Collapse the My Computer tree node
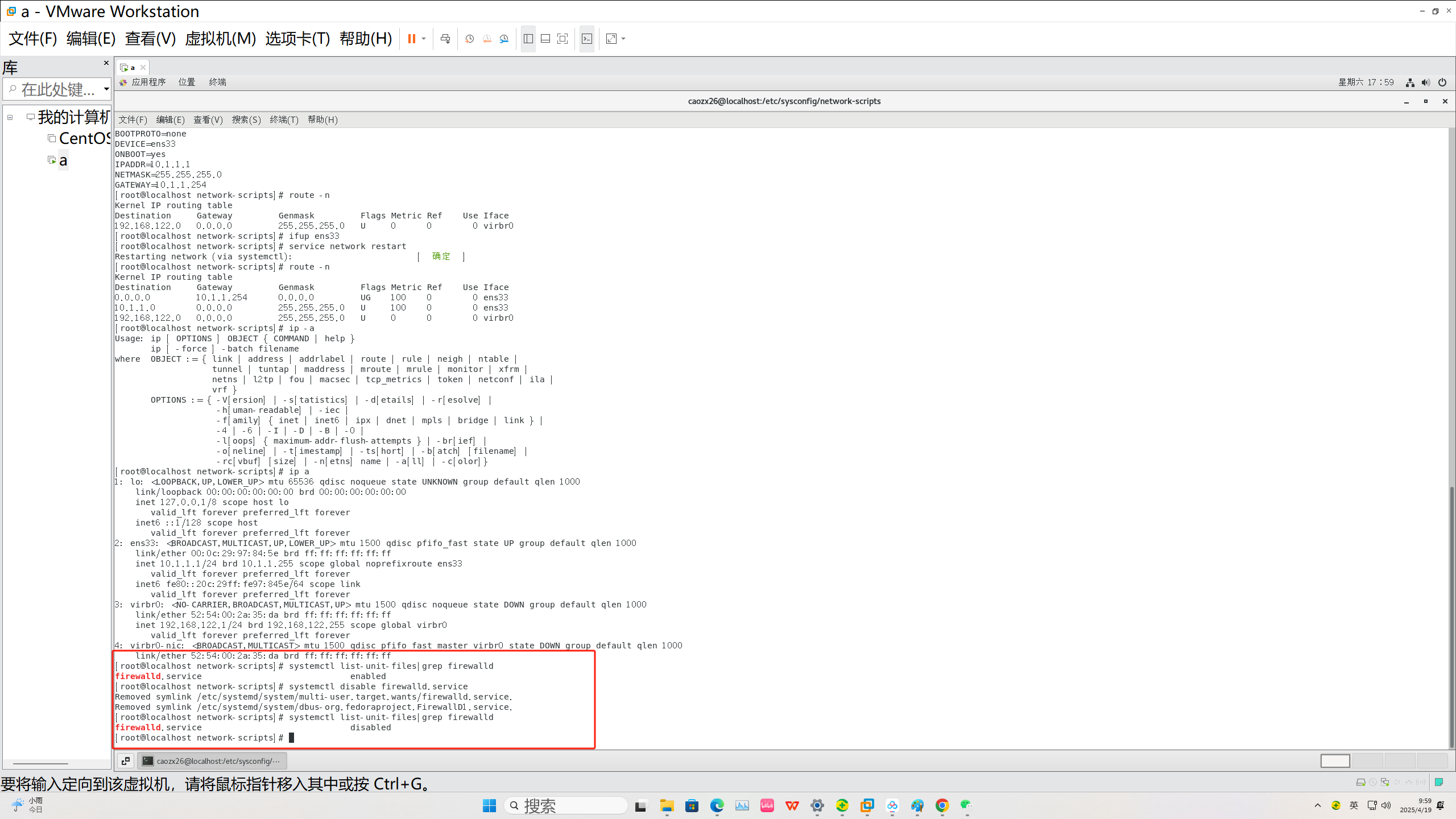The height and width of the screenshot is (819, 1456). [10, 117]
